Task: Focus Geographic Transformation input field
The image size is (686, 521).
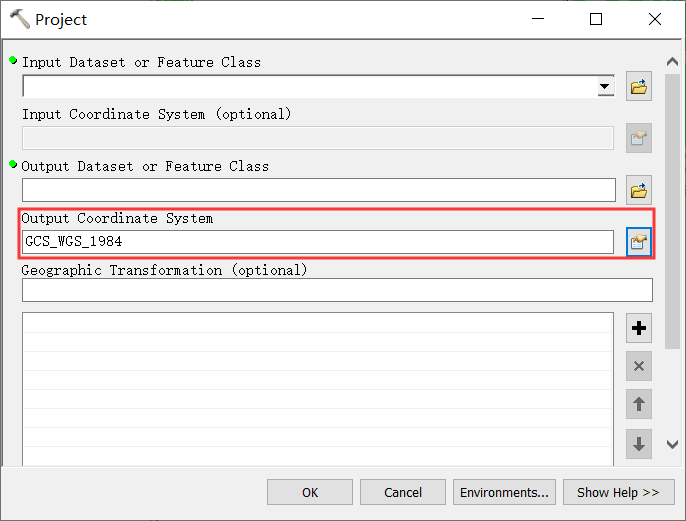Action: pos(337,290)
